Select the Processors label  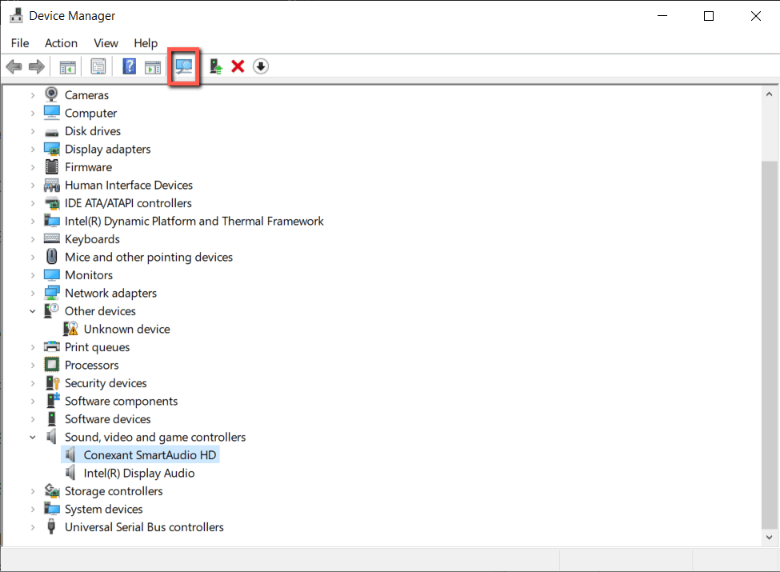[x=92, y=365]
